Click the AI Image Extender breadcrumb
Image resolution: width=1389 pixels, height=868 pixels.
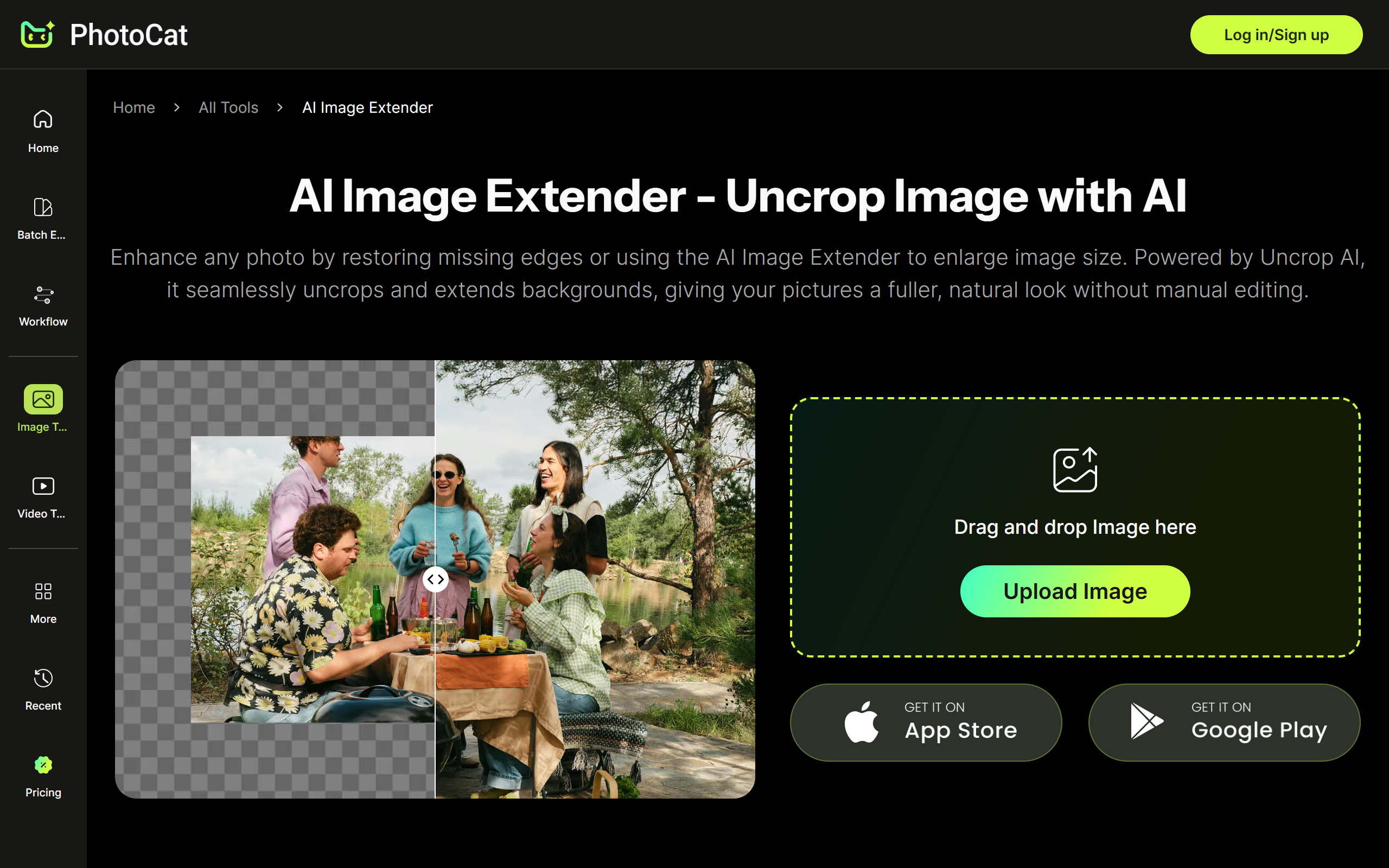367,107
